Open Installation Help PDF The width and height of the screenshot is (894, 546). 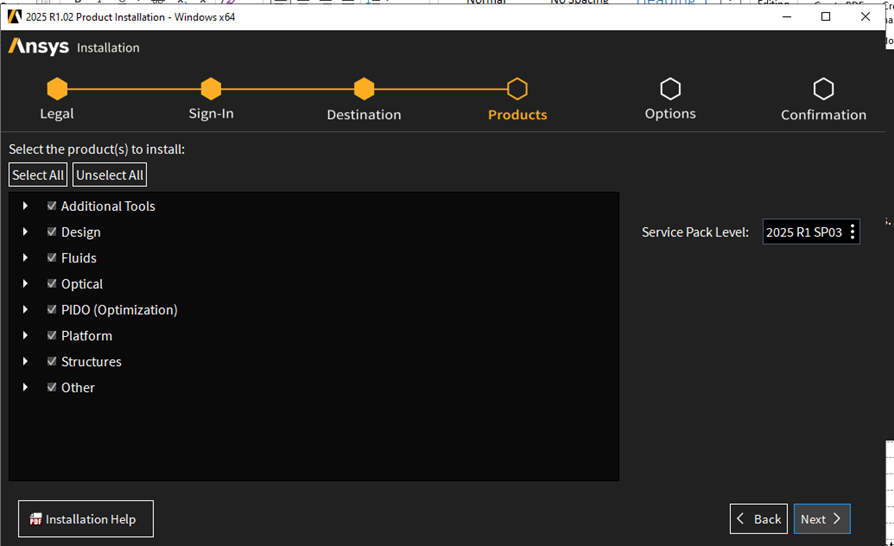[x=86, y=519]
